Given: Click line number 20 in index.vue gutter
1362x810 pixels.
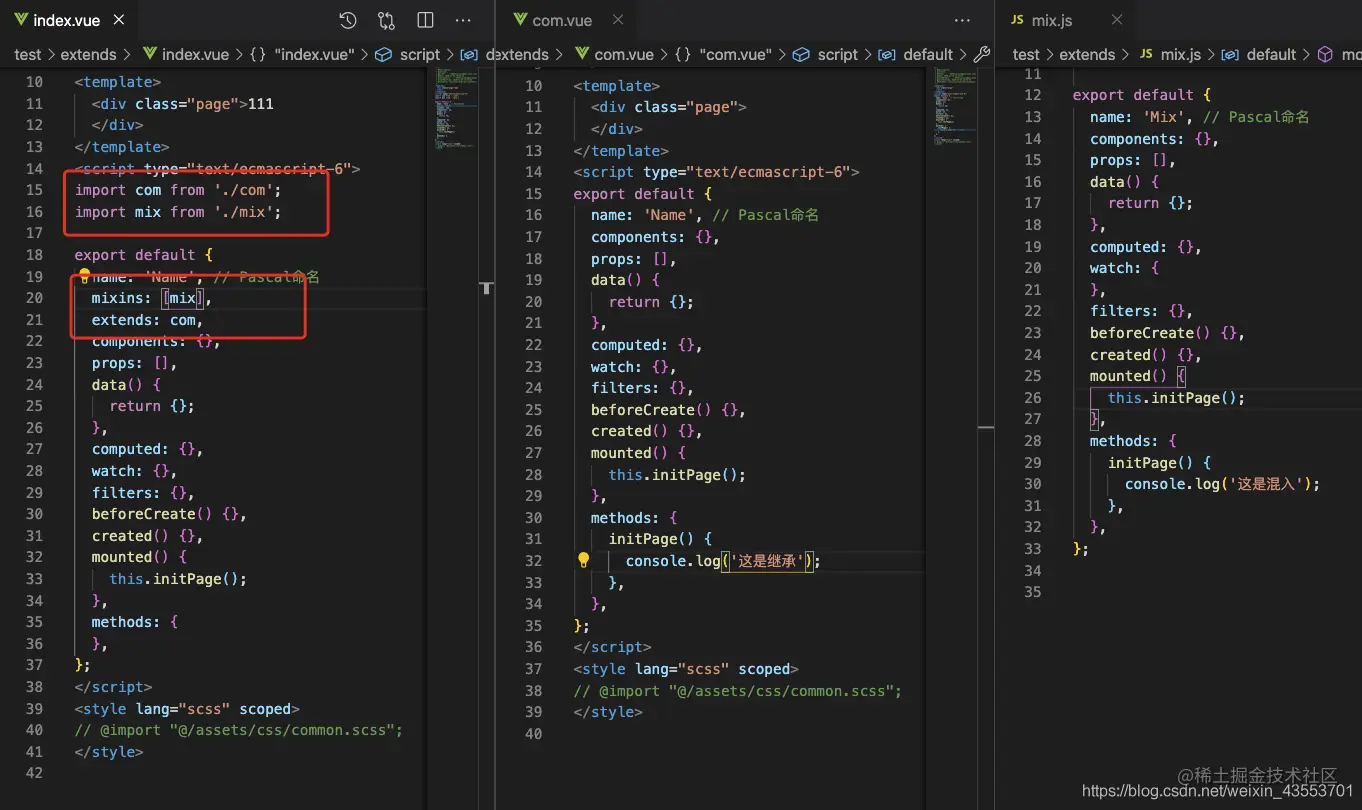Looking at the screenshot, I should coord(34,298).
